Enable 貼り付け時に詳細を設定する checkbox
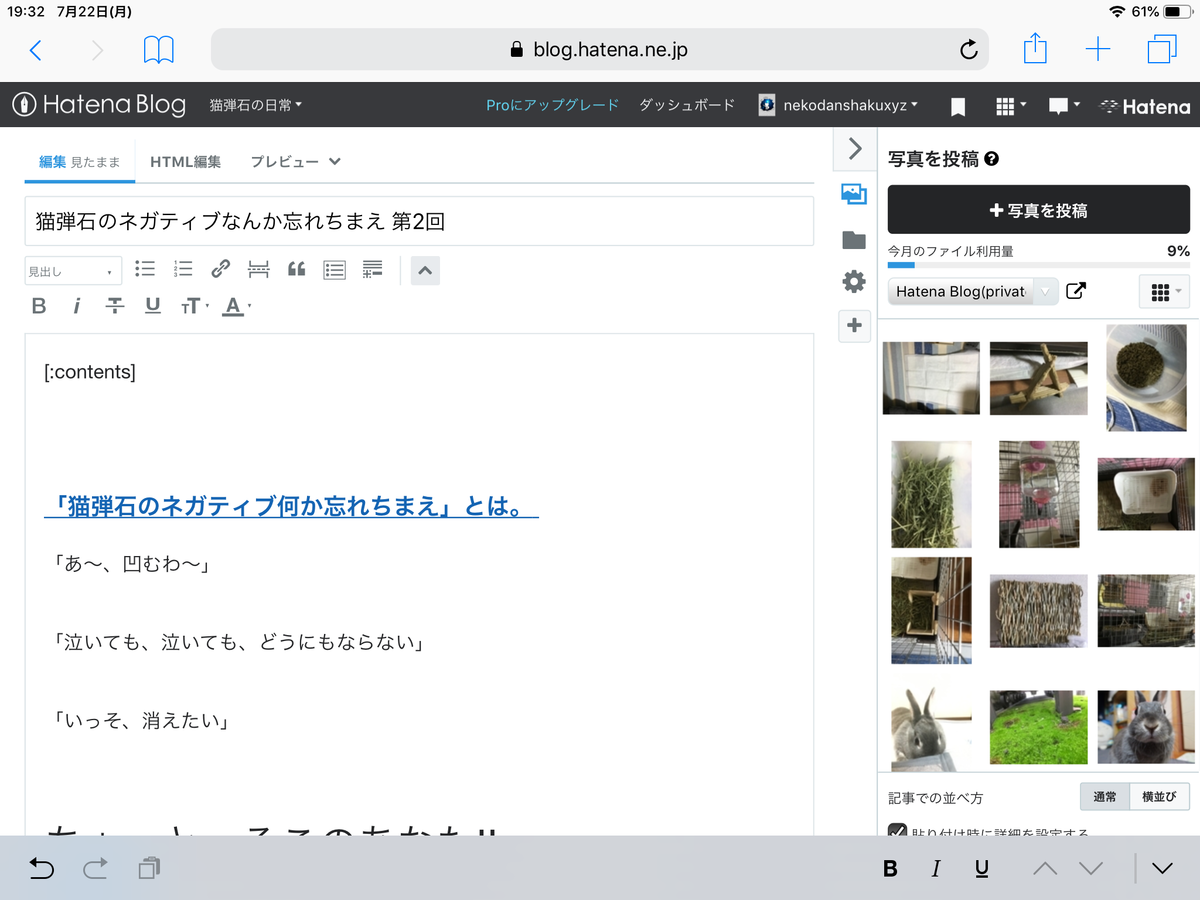 [x=895, y=831]
